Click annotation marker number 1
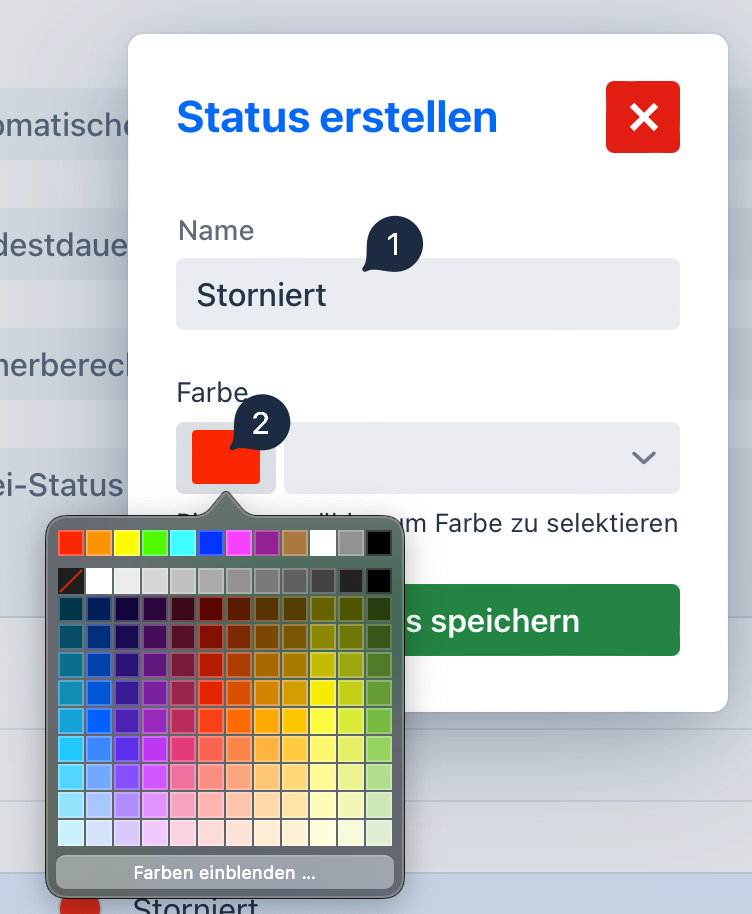Screen dimensions: 752x914 point(393,245)
